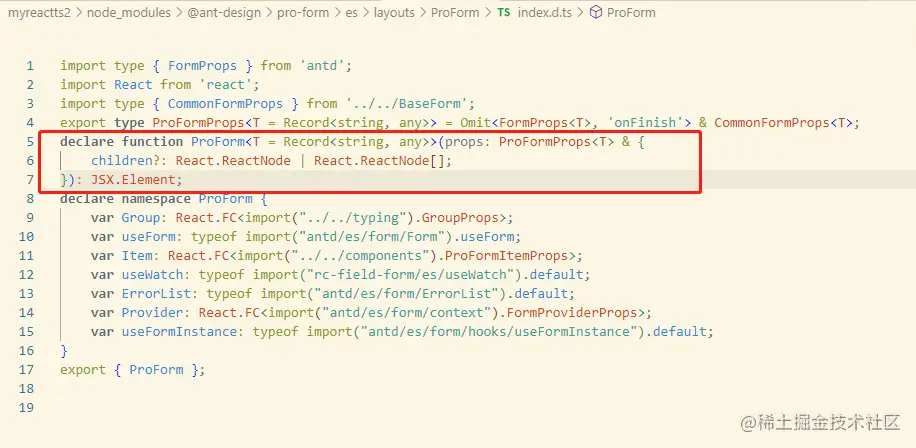Click the myreactts2 breadcrumb segment

click(x=39, y=12)
